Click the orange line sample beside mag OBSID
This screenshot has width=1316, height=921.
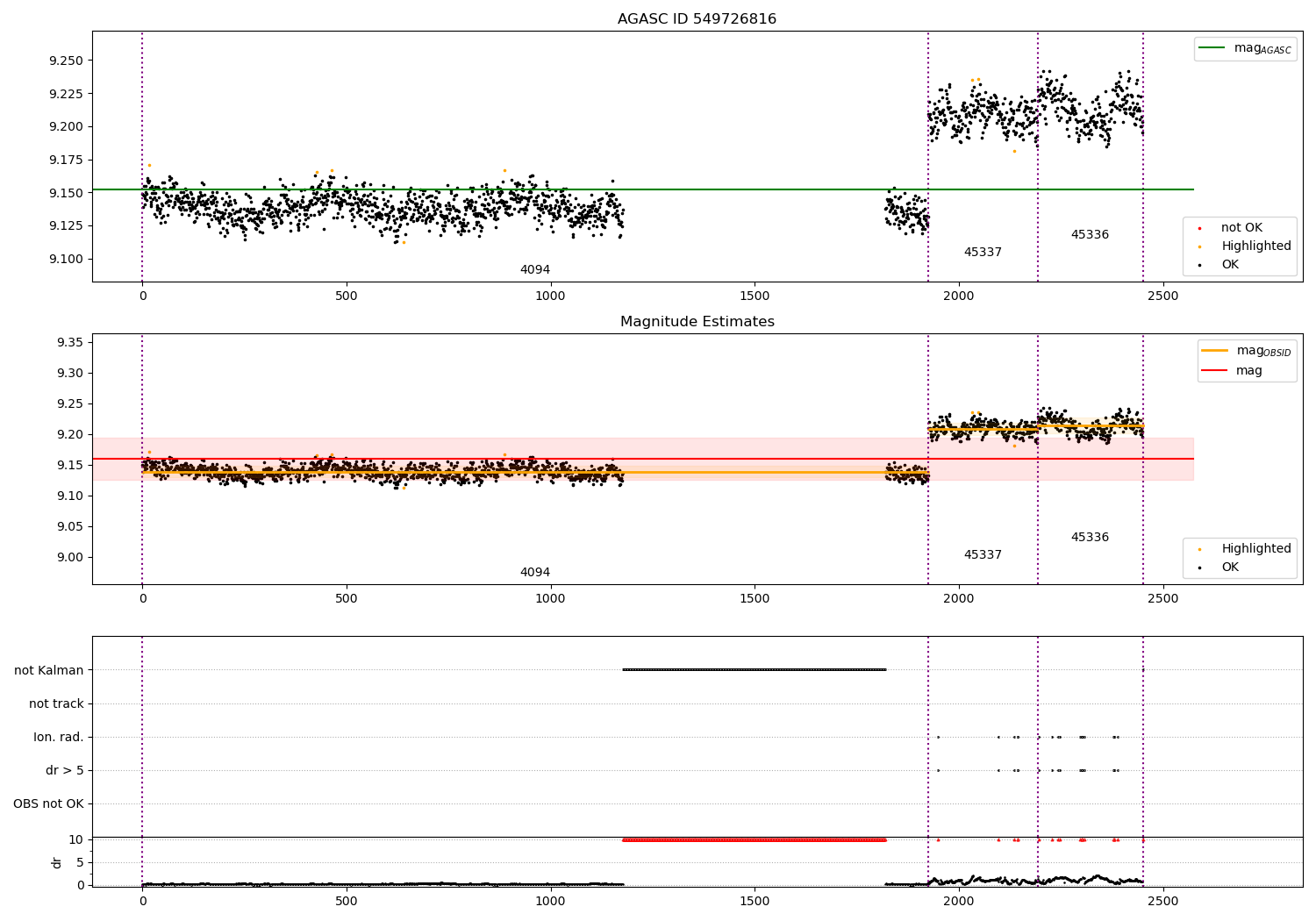pyautogui.click(x=1214, y=351)
